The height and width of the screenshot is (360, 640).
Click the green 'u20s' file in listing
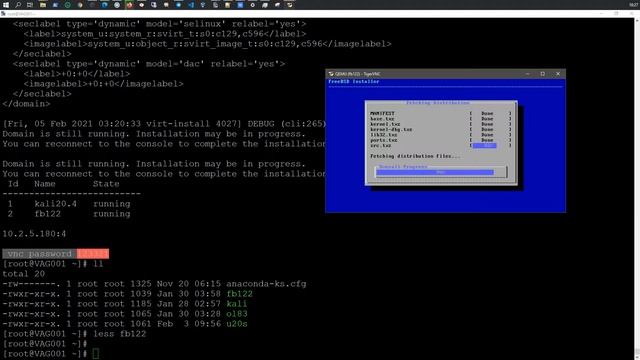pyautogui.click(x=237, y=324)
